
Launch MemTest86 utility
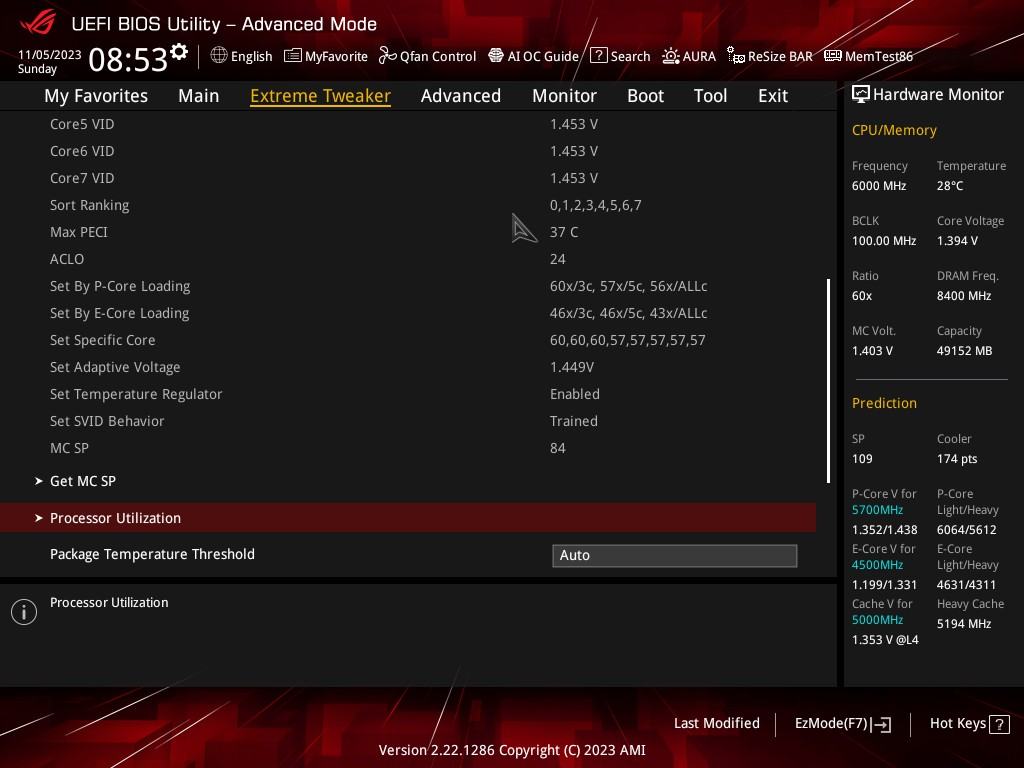869,56
